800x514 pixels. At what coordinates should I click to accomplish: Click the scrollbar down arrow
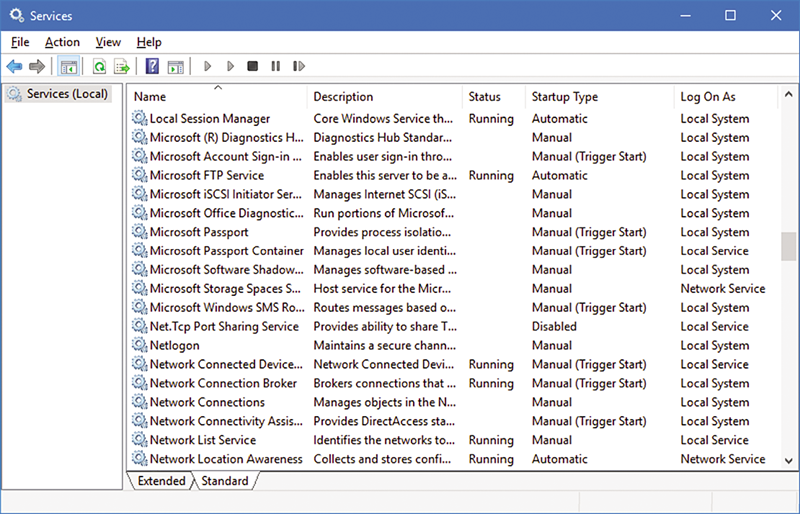788,461
